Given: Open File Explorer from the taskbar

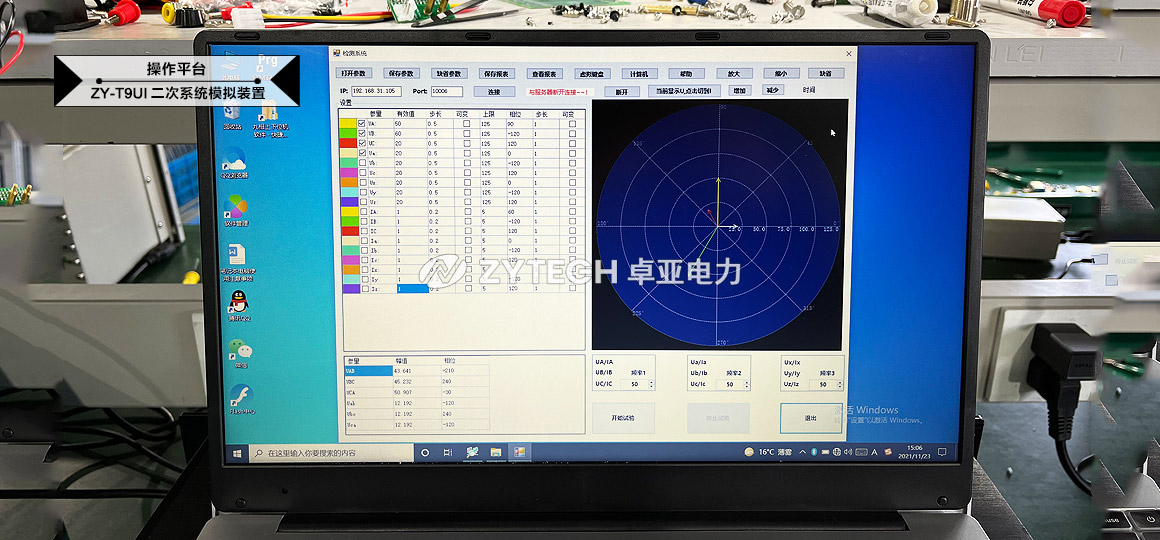Looking at the screenshot, I should pyautogui.click(x=495, y=452).
